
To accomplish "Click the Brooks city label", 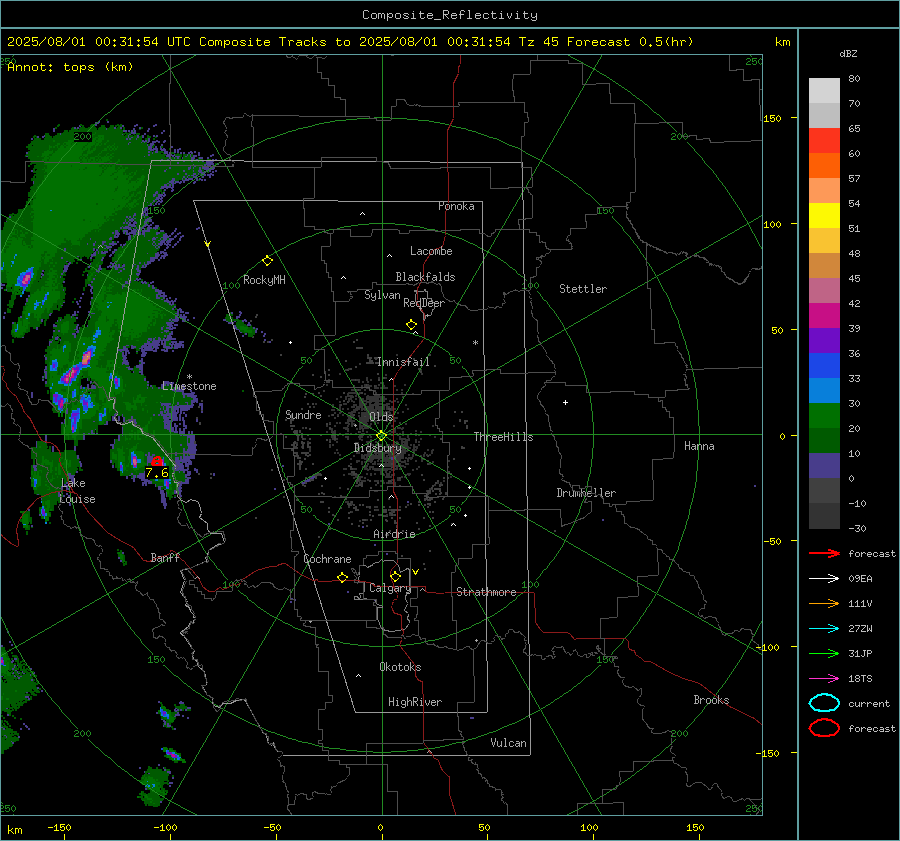I will (711, 700).
